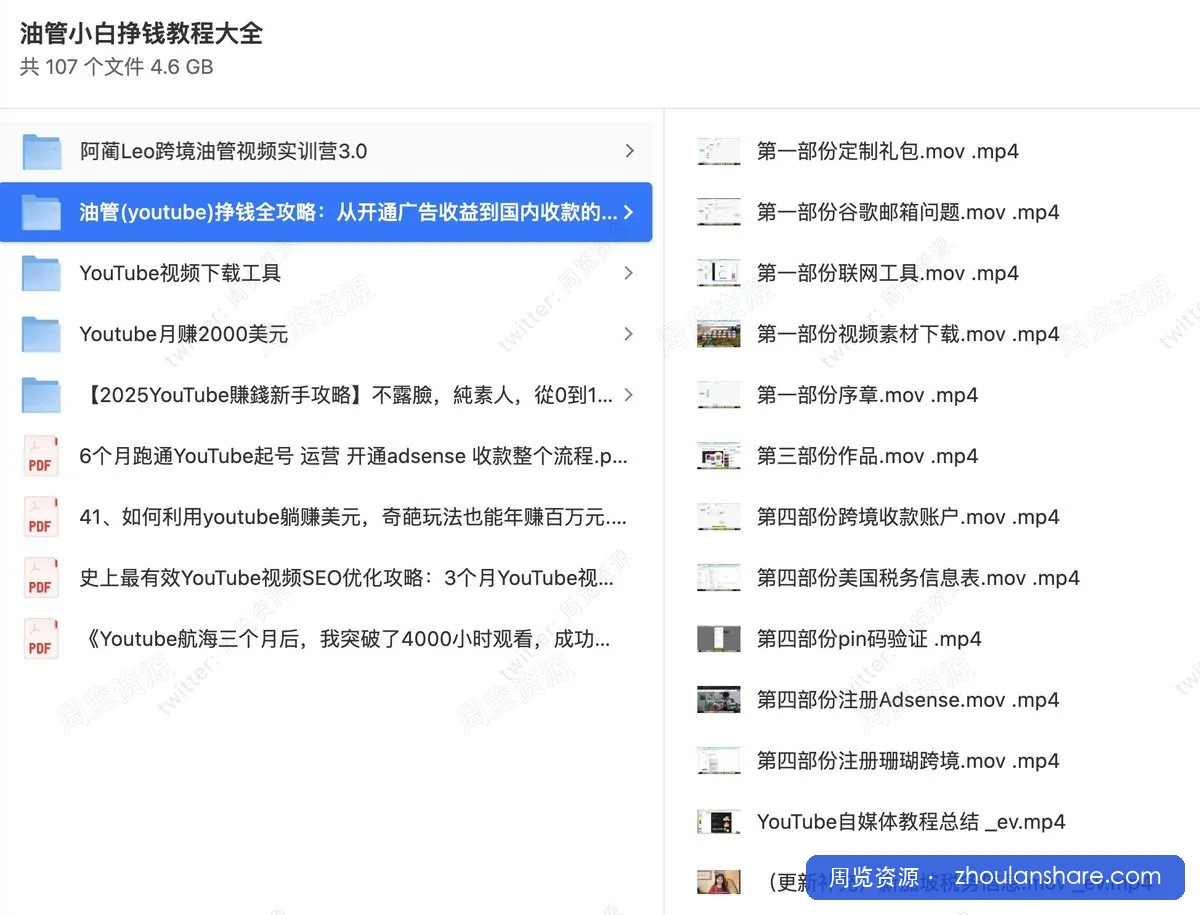1200x915 pixels.
Task: Select file name 第一部份视频素材下载.mov .mp4
Action: 908,334
